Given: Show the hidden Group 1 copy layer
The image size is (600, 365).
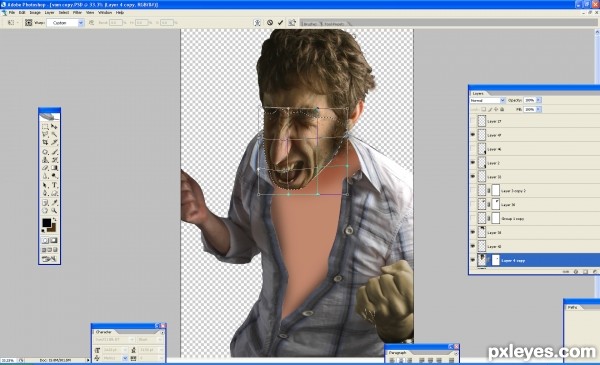Looking at the screenshot, I should pos(473,218).
